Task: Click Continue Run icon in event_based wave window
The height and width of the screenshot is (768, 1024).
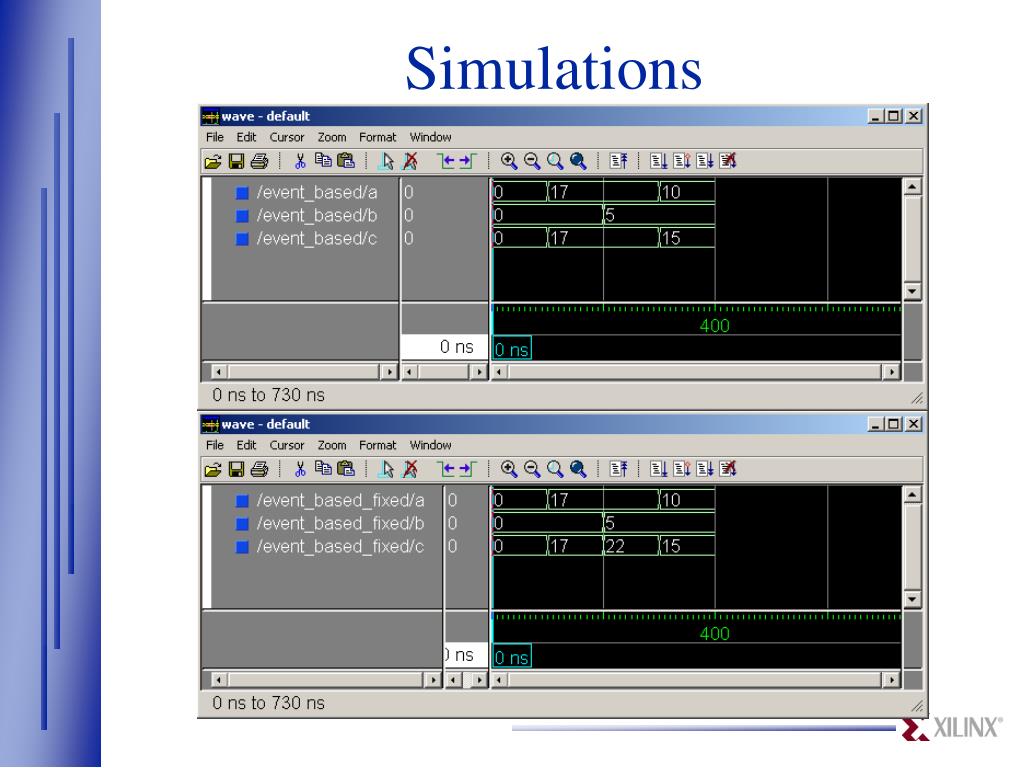Action: coord(682,161)
